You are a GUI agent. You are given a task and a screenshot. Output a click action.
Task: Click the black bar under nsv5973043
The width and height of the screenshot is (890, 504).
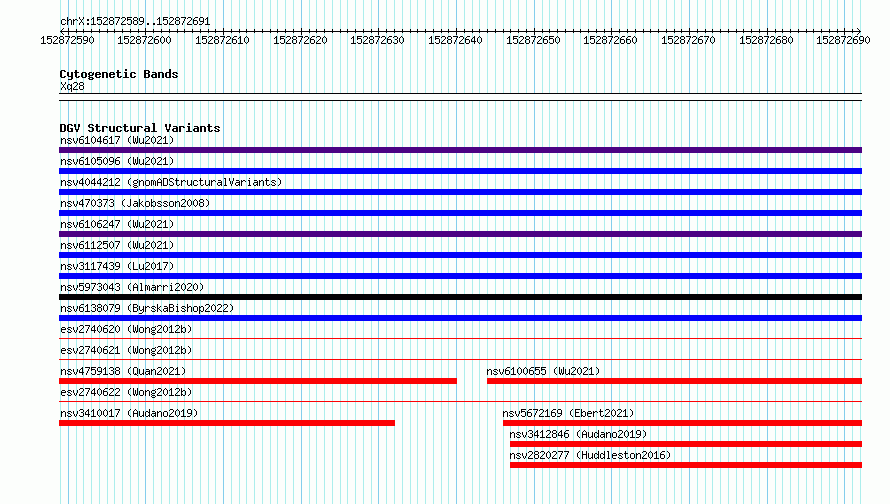[460, 297]
